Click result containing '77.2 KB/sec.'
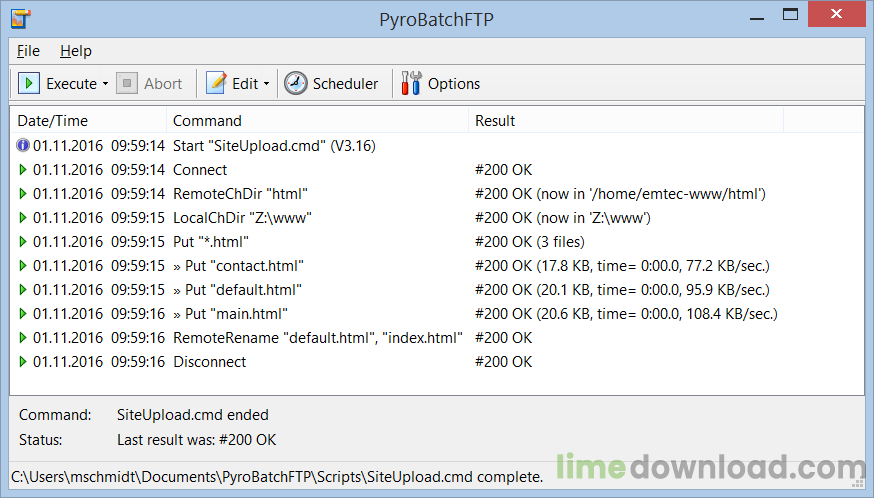This screenshot has width=874, height=498. pos(622,265)
